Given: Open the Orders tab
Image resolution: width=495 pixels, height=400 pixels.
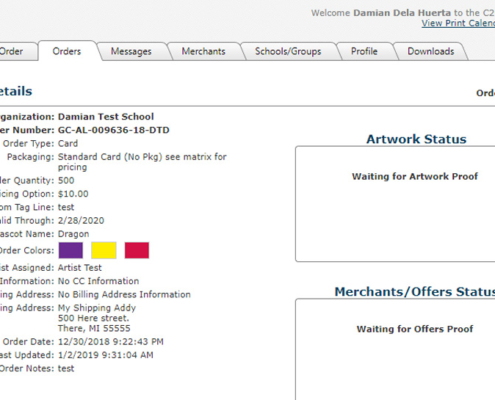Looking at the screenshot, I should tap(67, 51).
